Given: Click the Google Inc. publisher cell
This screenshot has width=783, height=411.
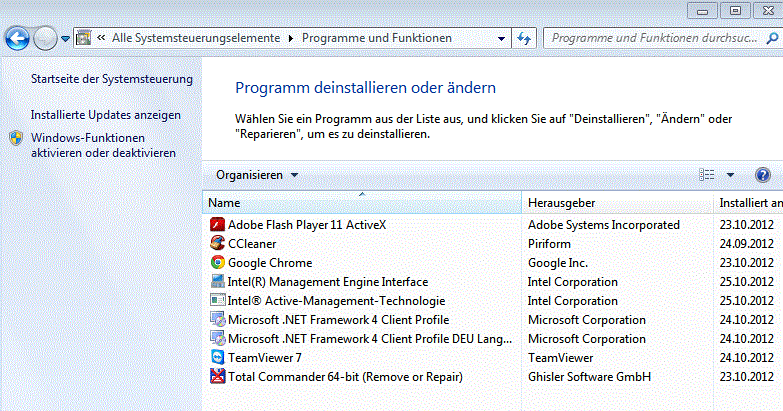Looking at the screenshot, I should click(x=558, y=263).
